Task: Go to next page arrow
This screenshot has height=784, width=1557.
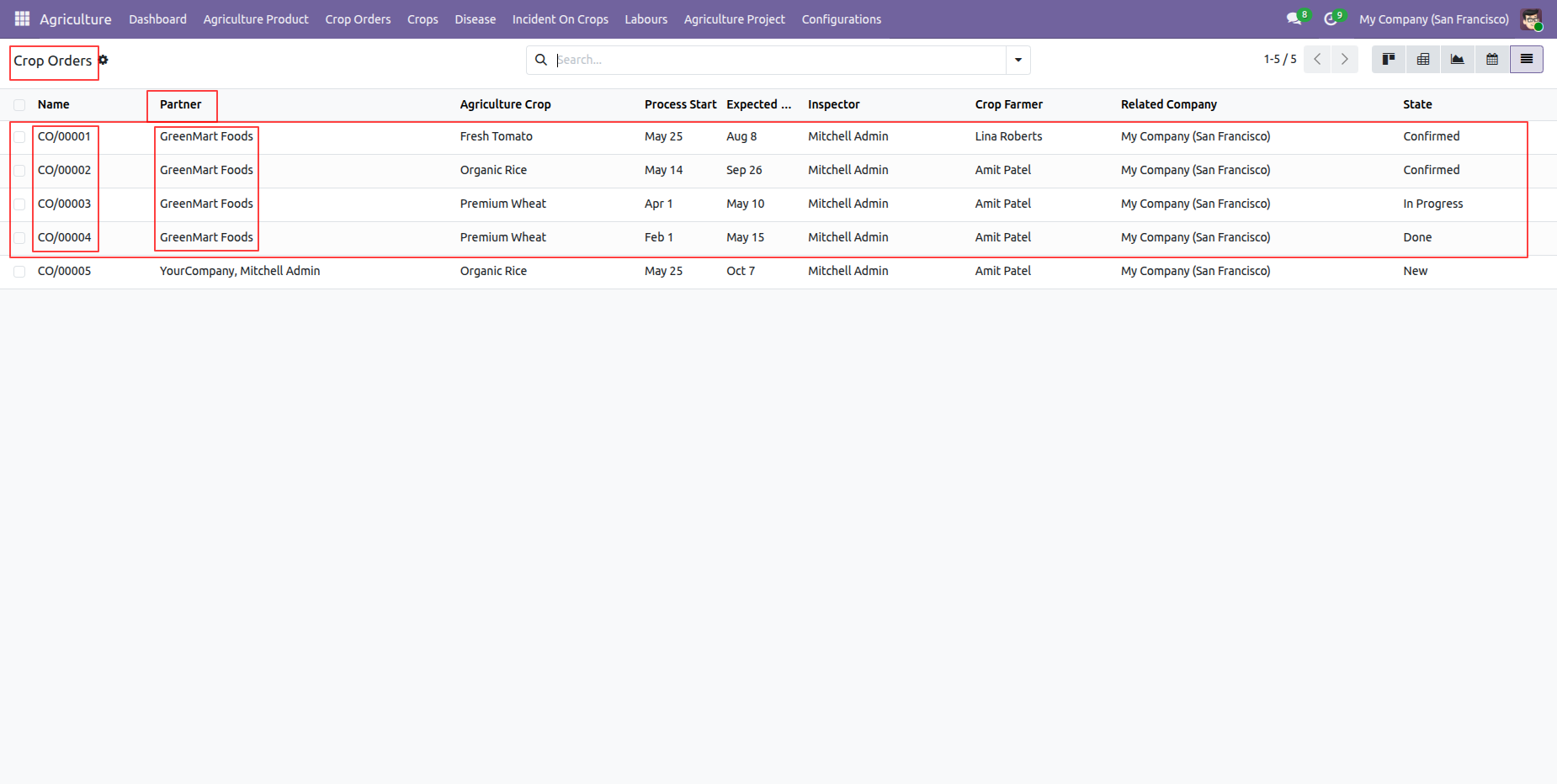Action: pyautogui.click(x=1345, y=59)
